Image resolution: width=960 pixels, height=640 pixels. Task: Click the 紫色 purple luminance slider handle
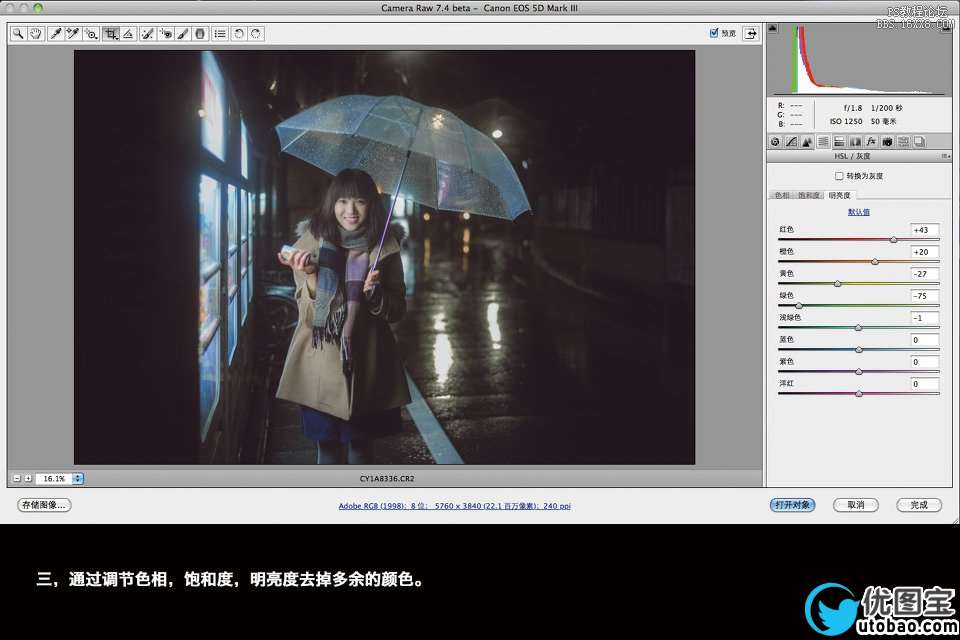pyautogui.click(x=859, y=372)
